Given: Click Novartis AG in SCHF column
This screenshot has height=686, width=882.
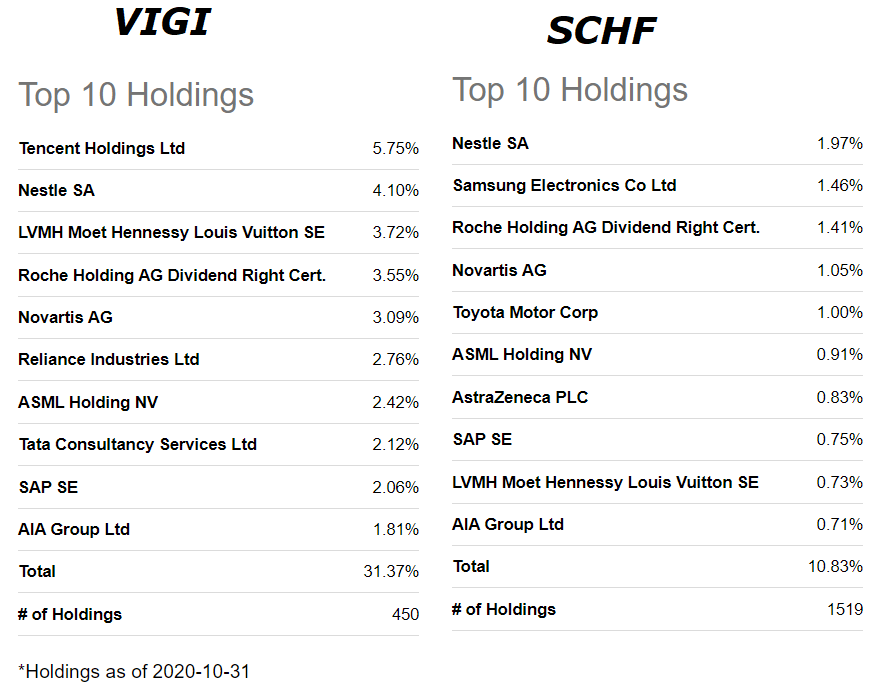Looking at the screenshot, I should 500,270.
